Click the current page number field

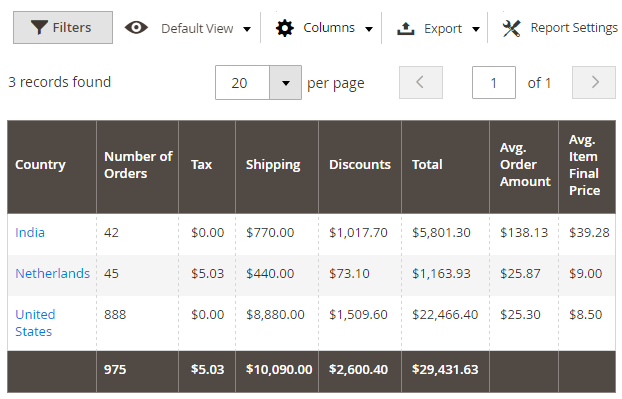click(x=493, y=82)
